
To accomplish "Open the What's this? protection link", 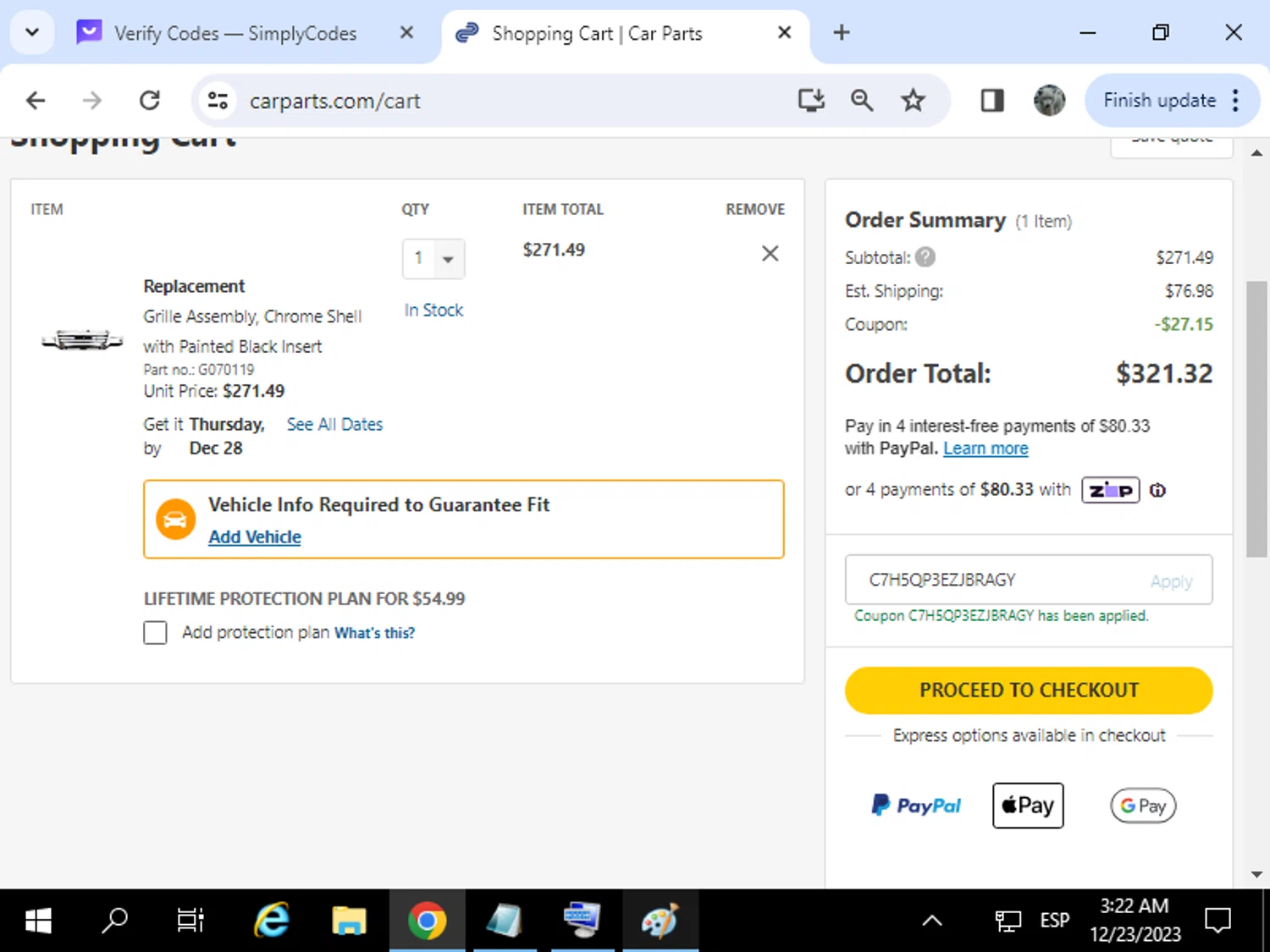I will pos(374,633).
